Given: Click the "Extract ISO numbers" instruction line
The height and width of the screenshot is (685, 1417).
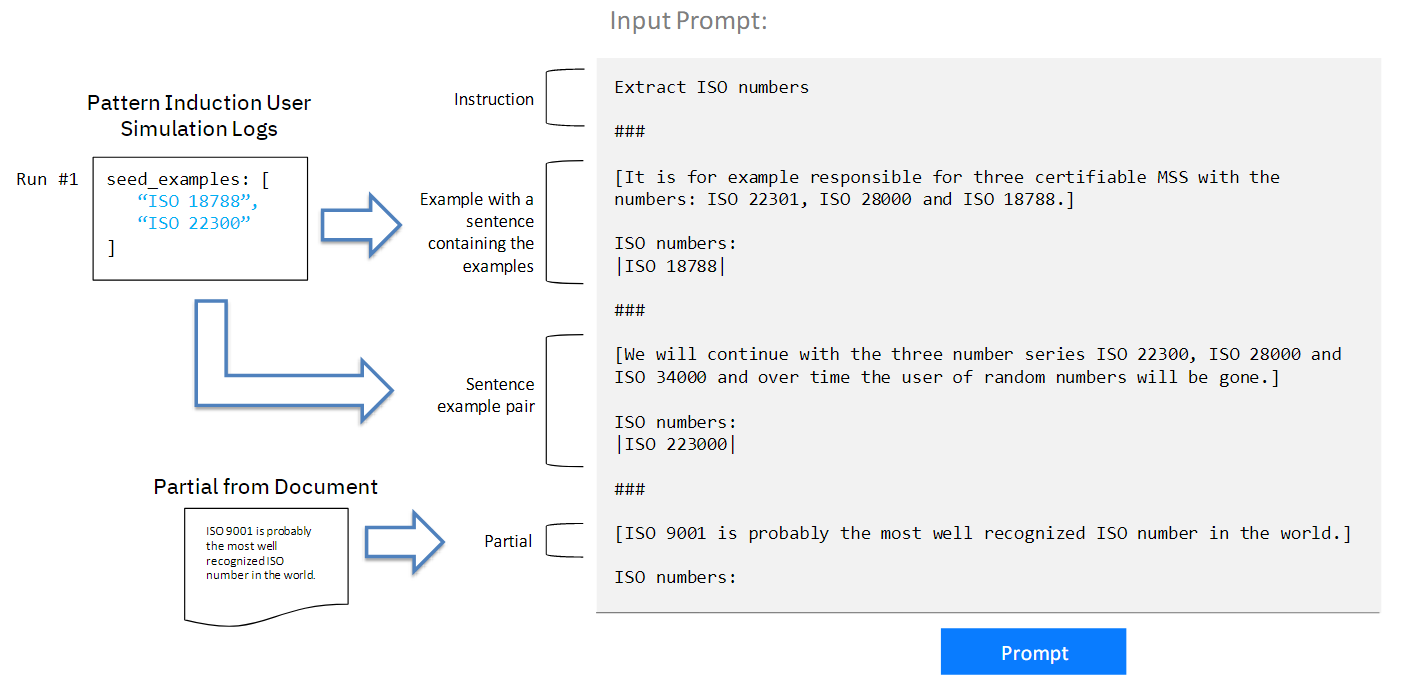Looking at the screenshot, I should 711,87.
